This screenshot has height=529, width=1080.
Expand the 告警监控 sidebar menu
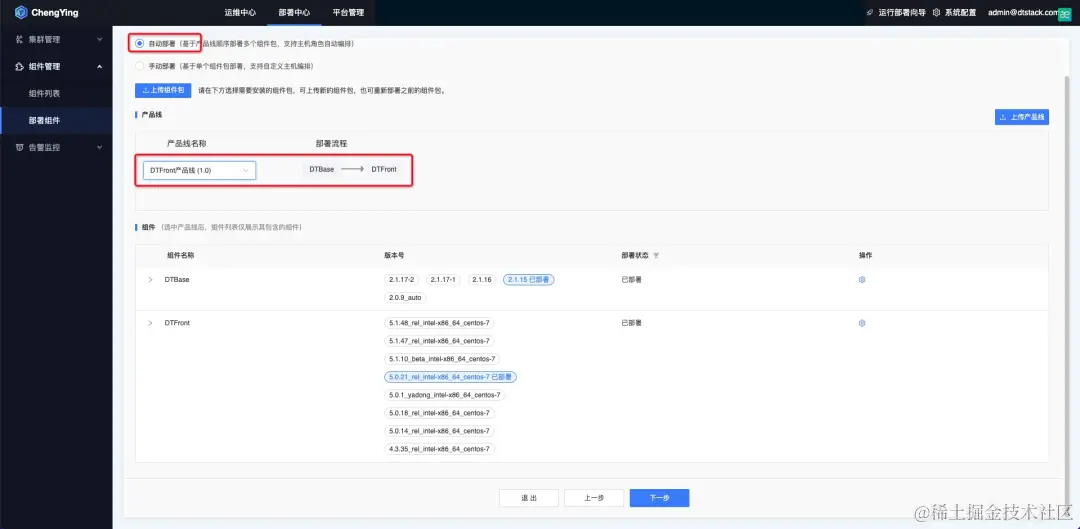[56, 147]
